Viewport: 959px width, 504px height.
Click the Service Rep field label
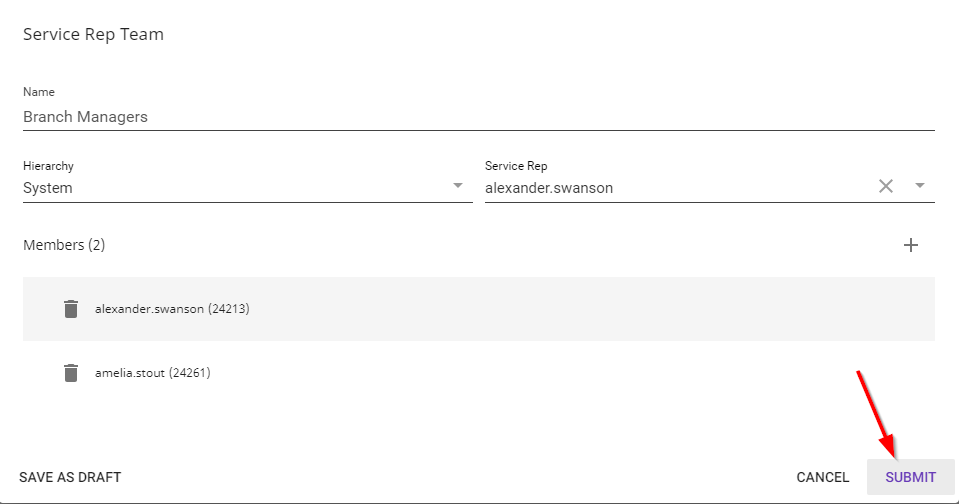pos(516,166)
